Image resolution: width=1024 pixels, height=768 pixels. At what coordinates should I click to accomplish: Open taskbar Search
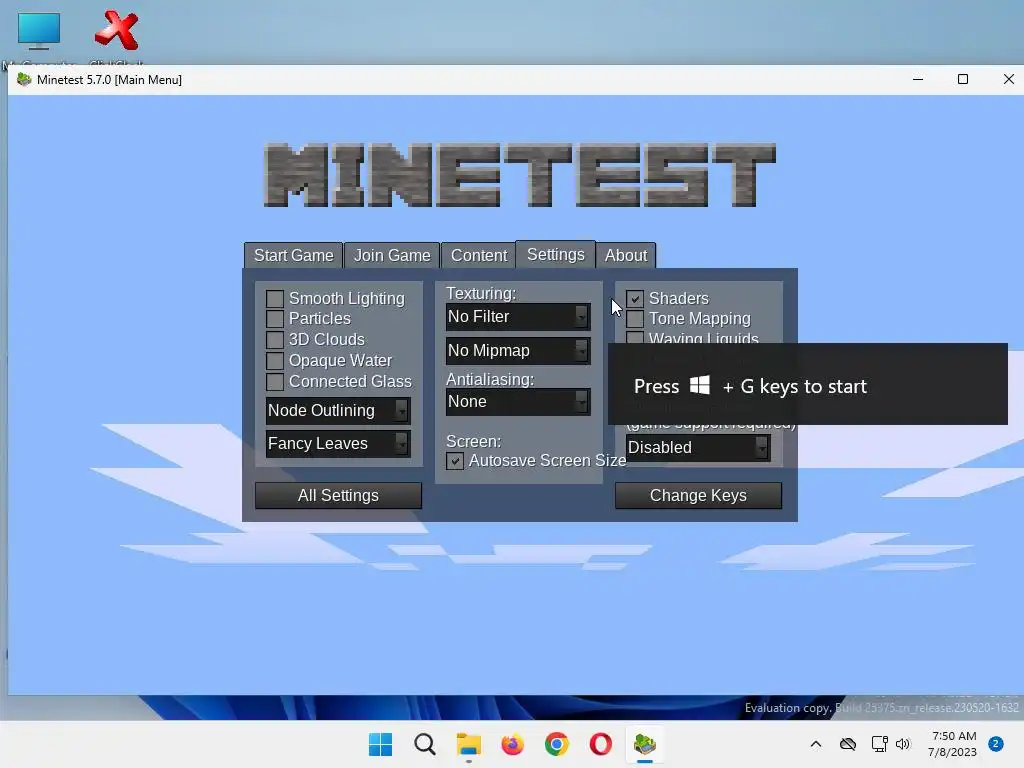(424, 744)
